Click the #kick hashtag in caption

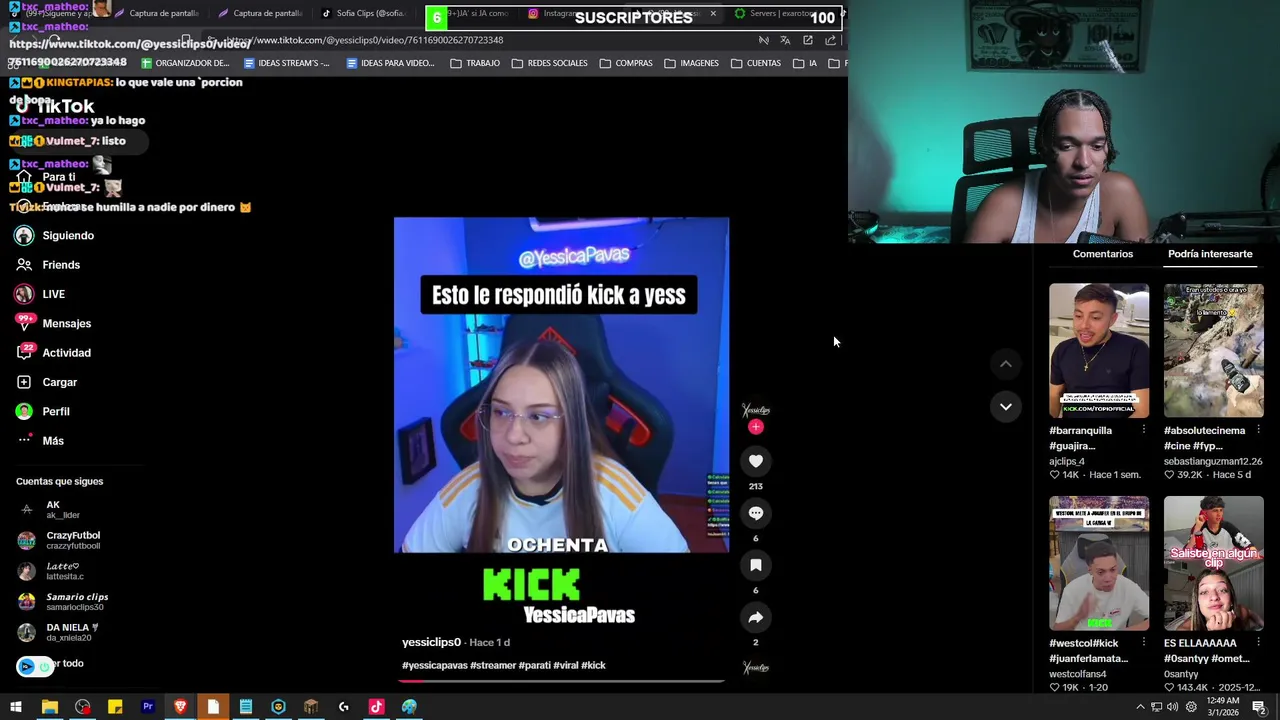point(593,665)
